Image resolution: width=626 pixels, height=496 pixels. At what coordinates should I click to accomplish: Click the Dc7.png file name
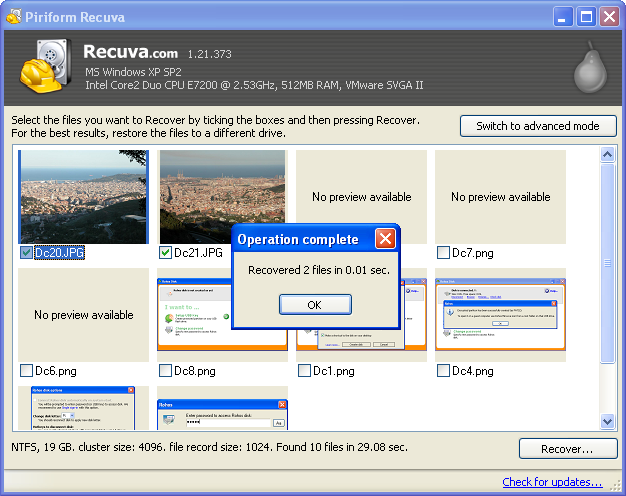[473, 253]
